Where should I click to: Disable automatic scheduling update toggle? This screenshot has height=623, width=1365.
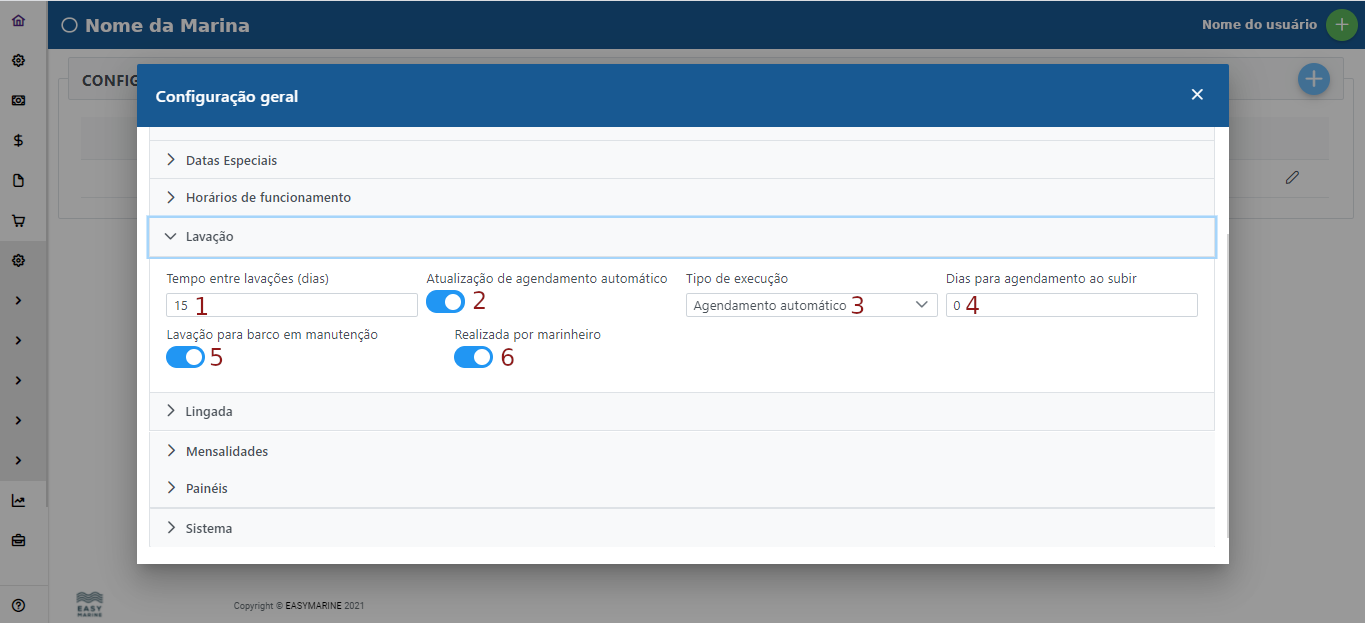444,300
